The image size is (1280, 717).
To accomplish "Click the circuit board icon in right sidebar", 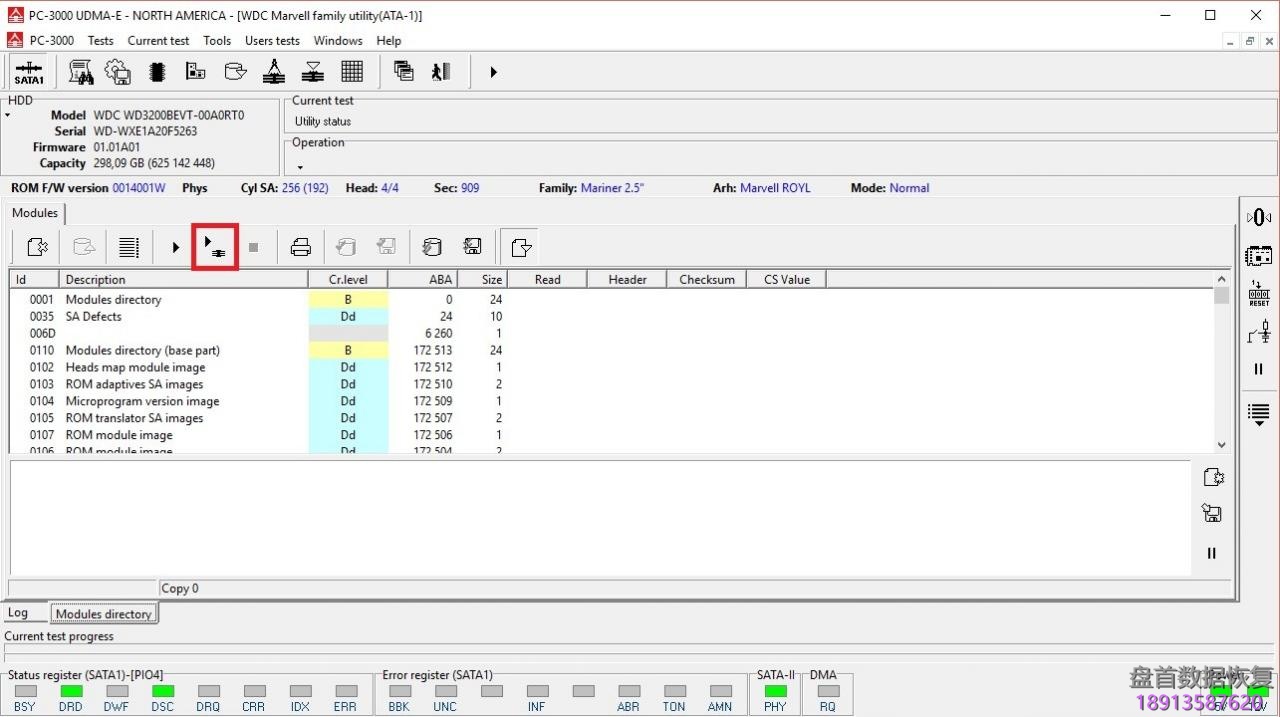I will point(1258,256).
